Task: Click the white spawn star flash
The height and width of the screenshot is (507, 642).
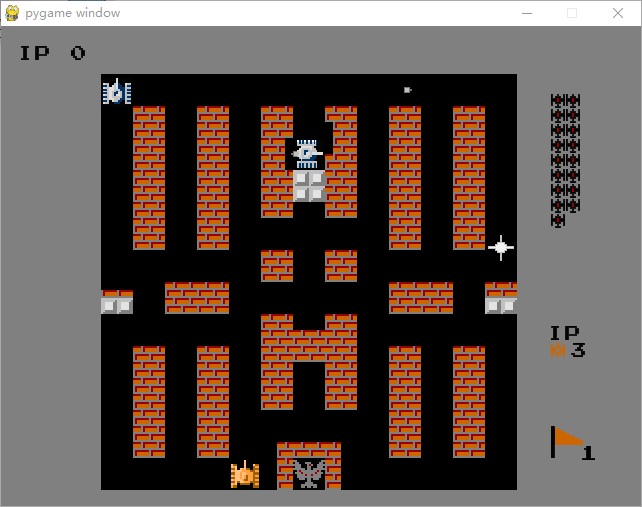Action: [x=501, y=247]
